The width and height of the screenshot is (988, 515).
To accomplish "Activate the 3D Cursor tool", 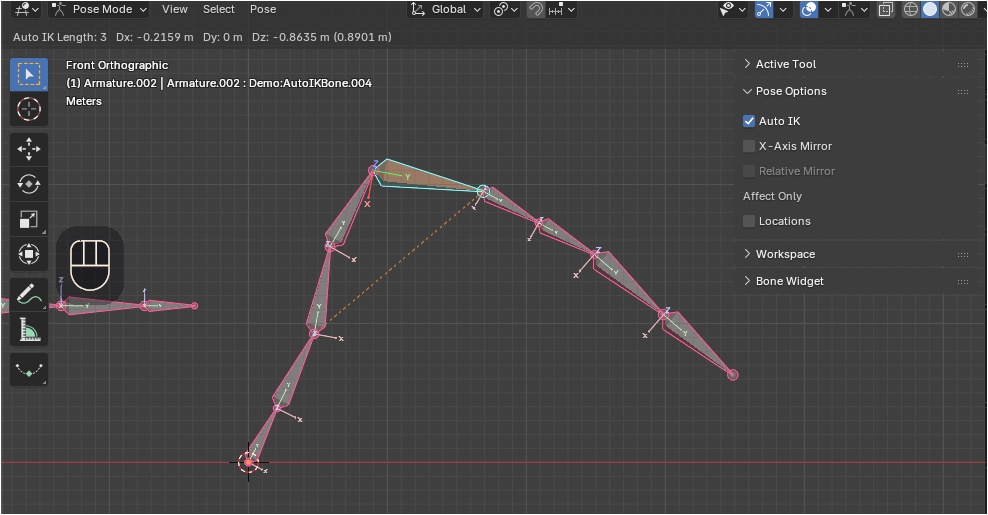I will tap(29, 110).
